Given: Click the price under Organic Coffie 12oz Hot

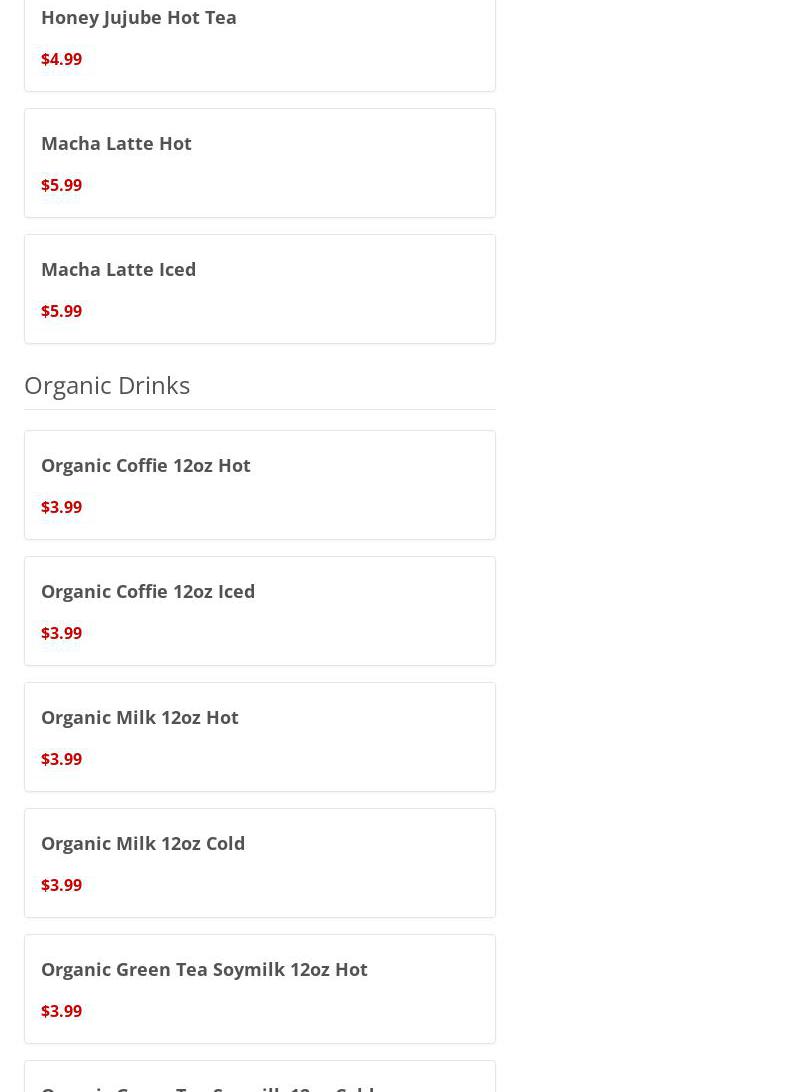Looking at the screenshot, I should tap(61, 507).
